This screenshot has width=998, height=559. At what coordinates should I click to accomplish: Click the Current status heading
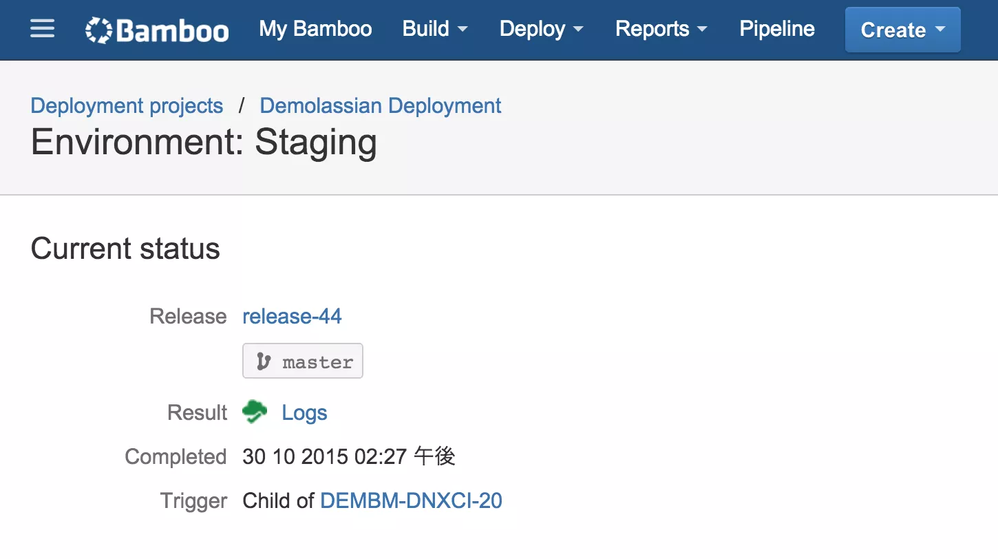[x=125, y=248]
